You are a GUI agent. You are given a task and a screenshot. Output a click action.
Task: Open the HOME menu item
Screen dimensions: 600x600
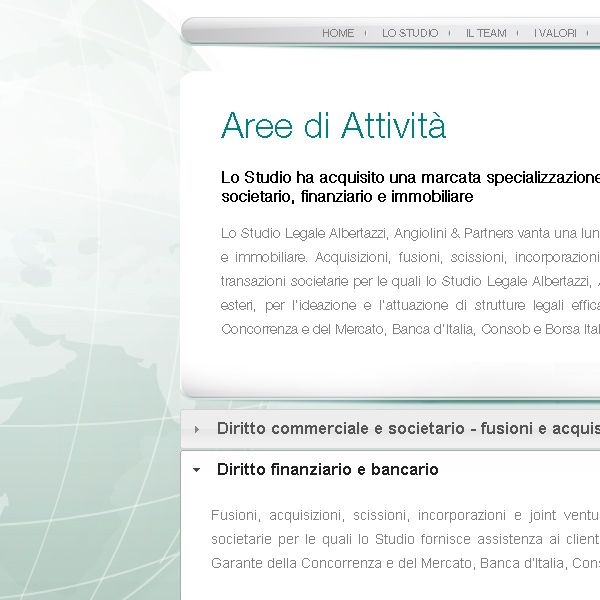click(338, 33)
